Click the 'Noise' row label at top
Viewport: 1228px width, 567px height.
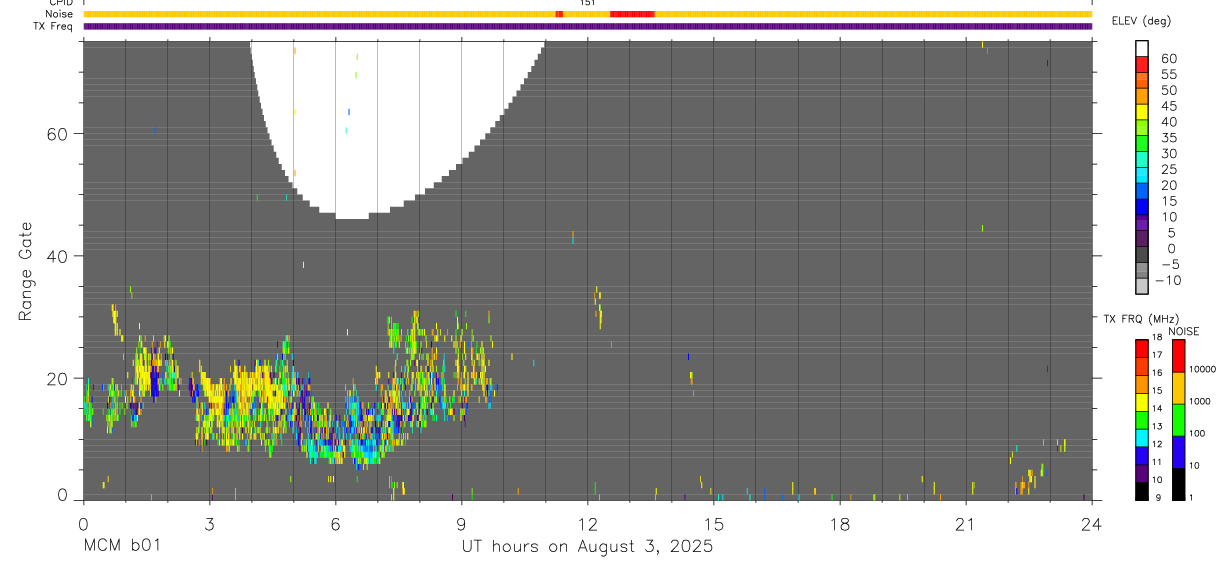click(x=58, y=14)
